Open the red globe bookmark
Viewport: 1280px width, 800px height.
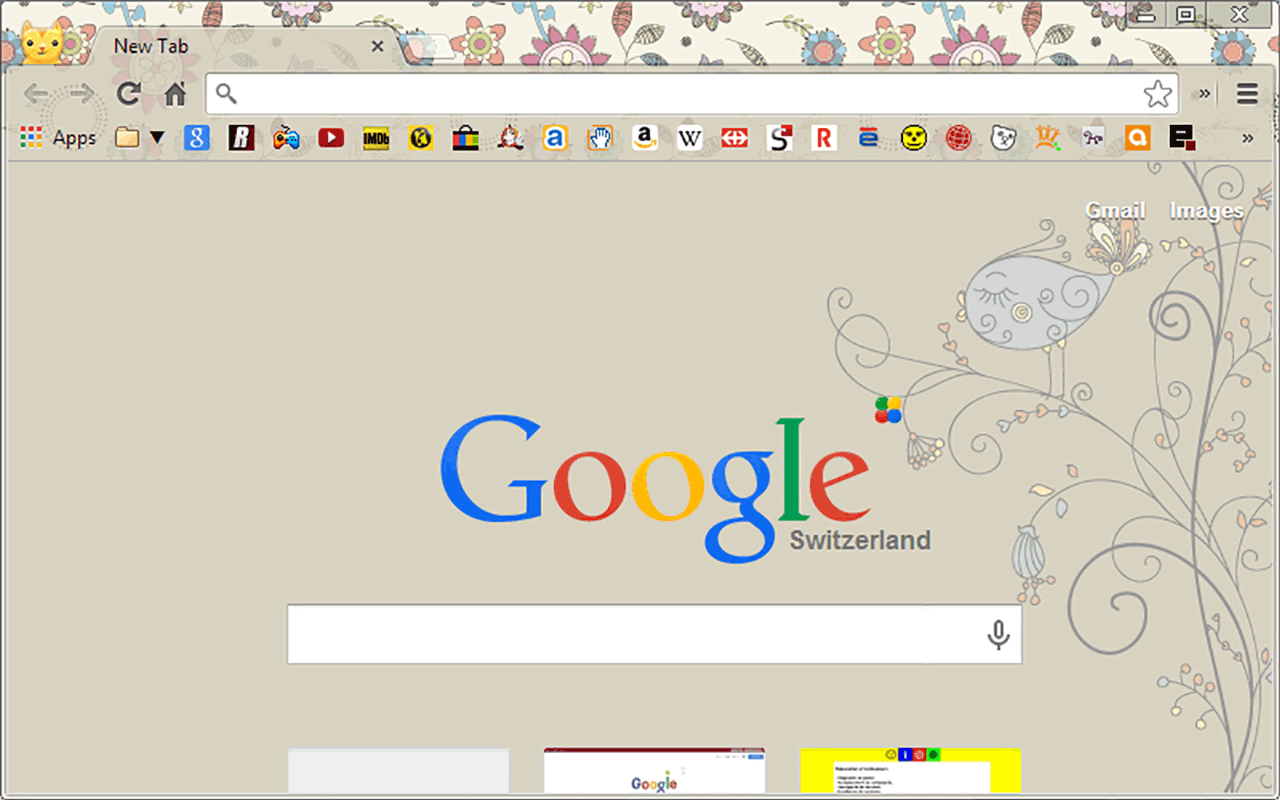(x=959, y=138)
